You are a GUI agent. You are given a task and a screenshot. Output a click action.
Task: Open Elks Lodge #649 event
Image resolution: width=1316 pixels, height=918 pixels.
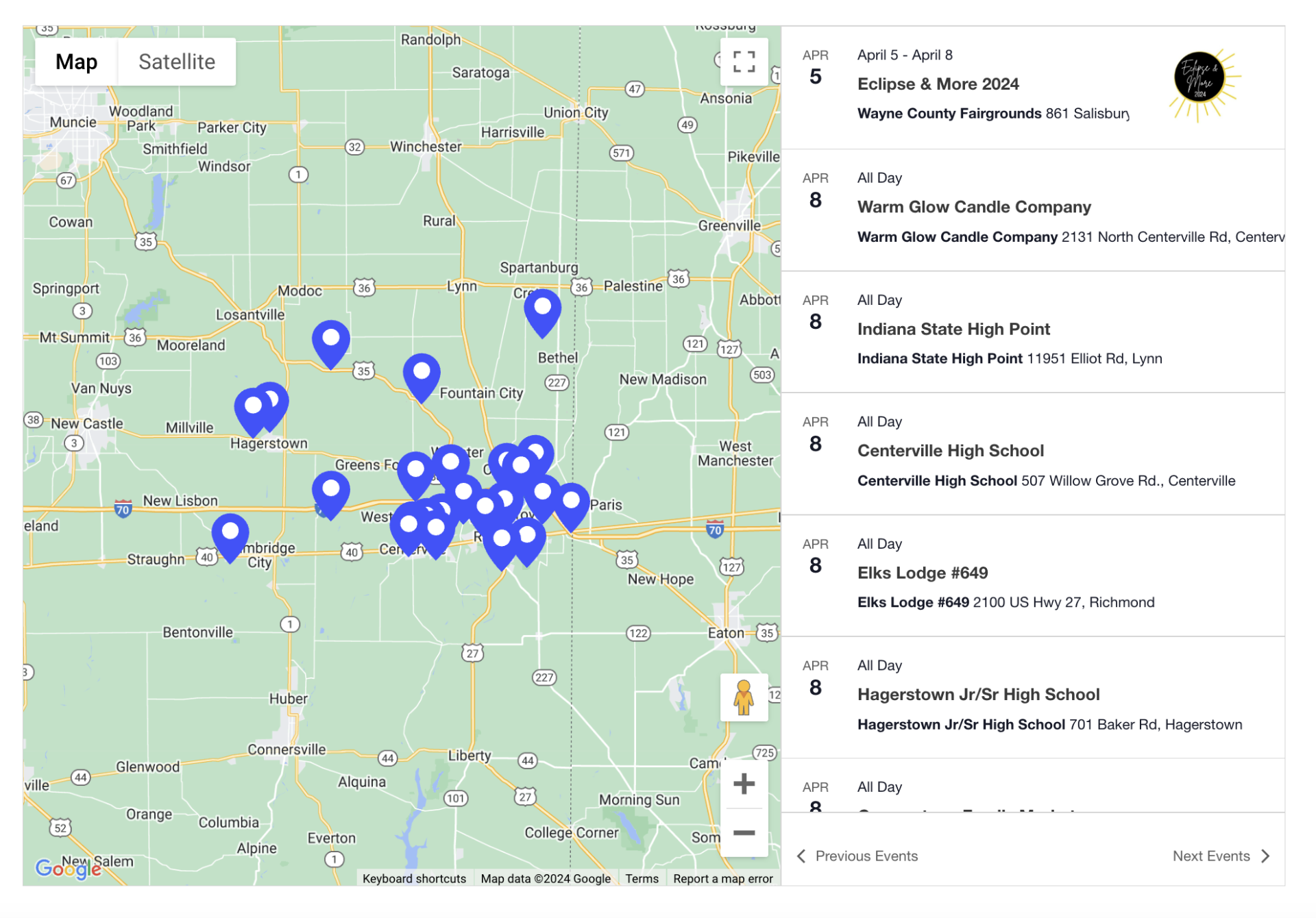click(922, 573)
